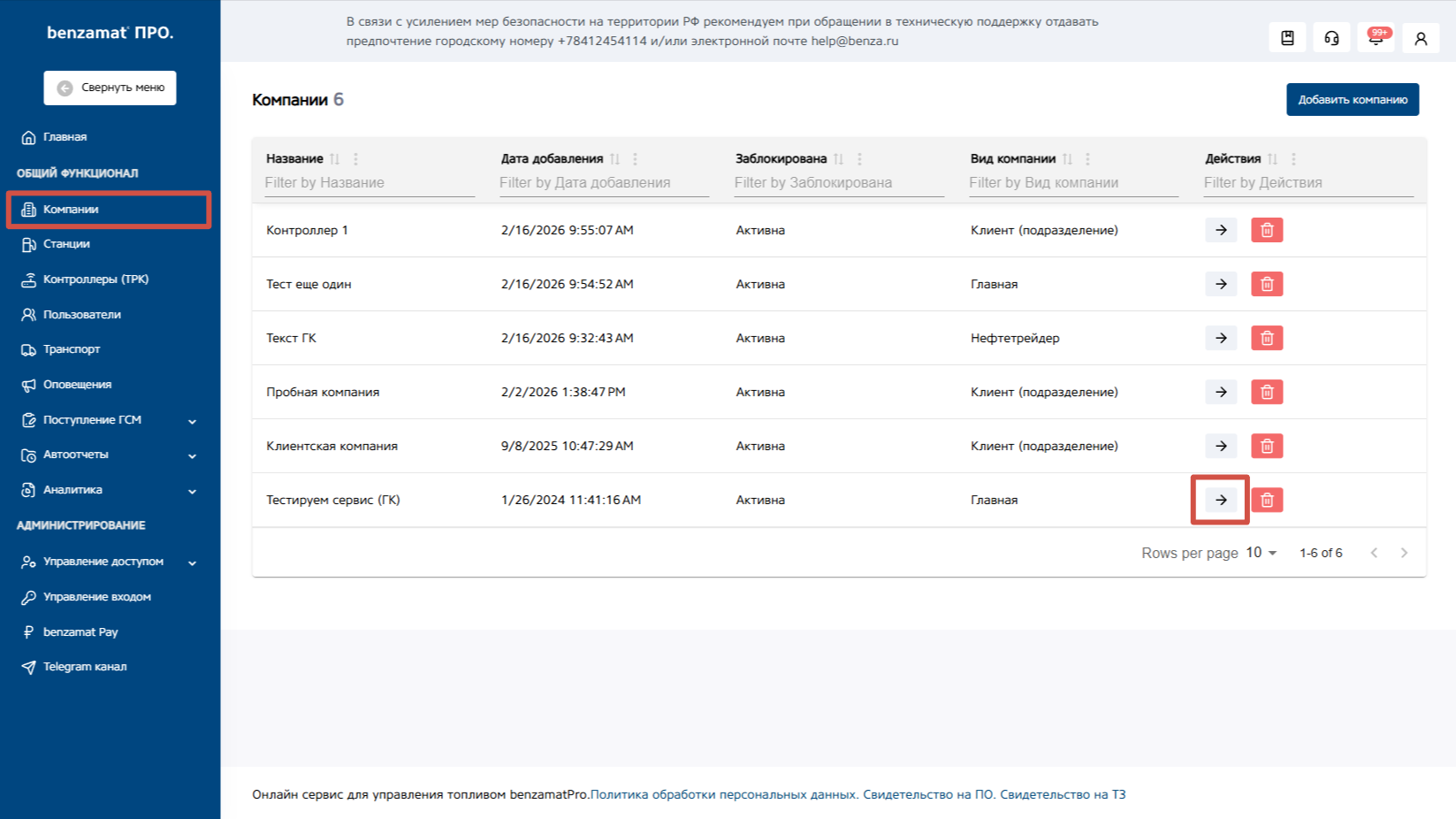Open the notifications bell icon
Viewport: 1456px width, 819px height.
point(1376,38)
